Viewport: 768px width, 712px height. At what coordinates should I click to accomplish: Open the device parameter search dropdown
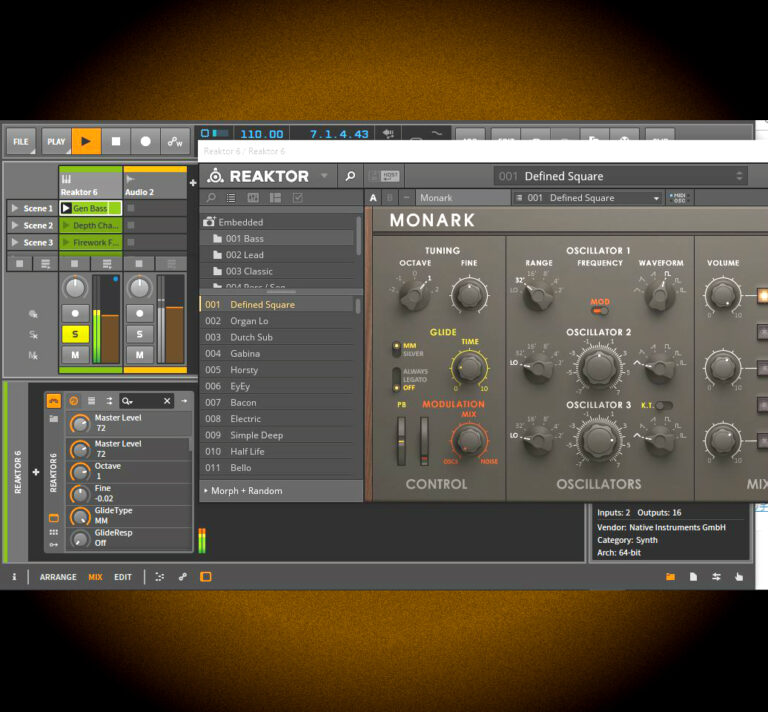pos(127,401)
